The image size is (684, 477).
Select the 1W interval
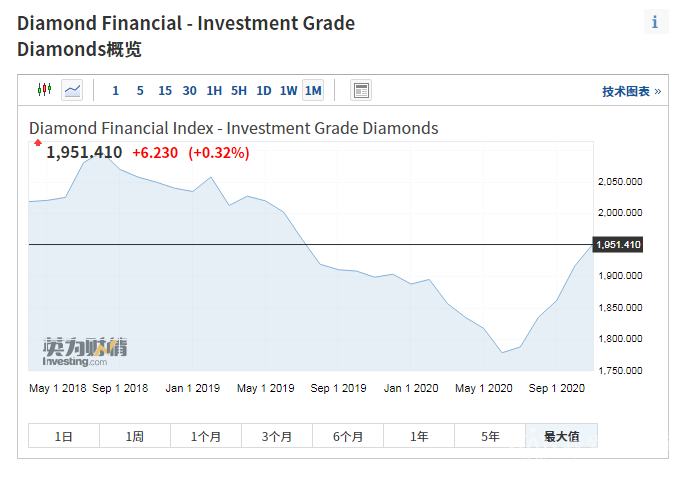288,91
